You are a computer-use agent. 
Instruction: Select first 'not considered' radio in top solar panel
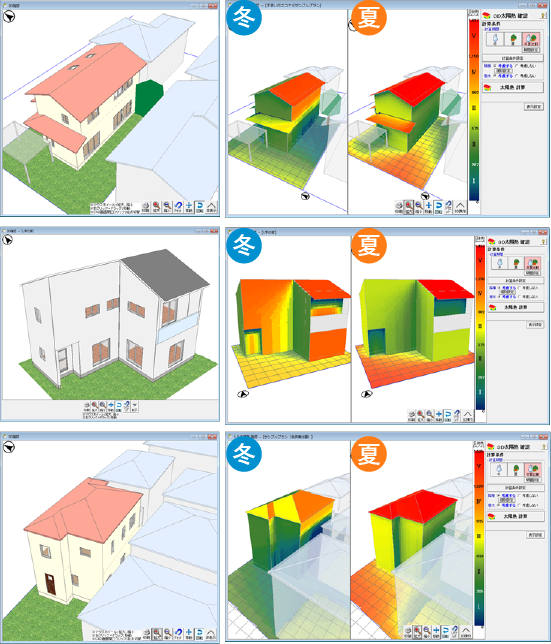pyautogui.click(x=517, y=66)
